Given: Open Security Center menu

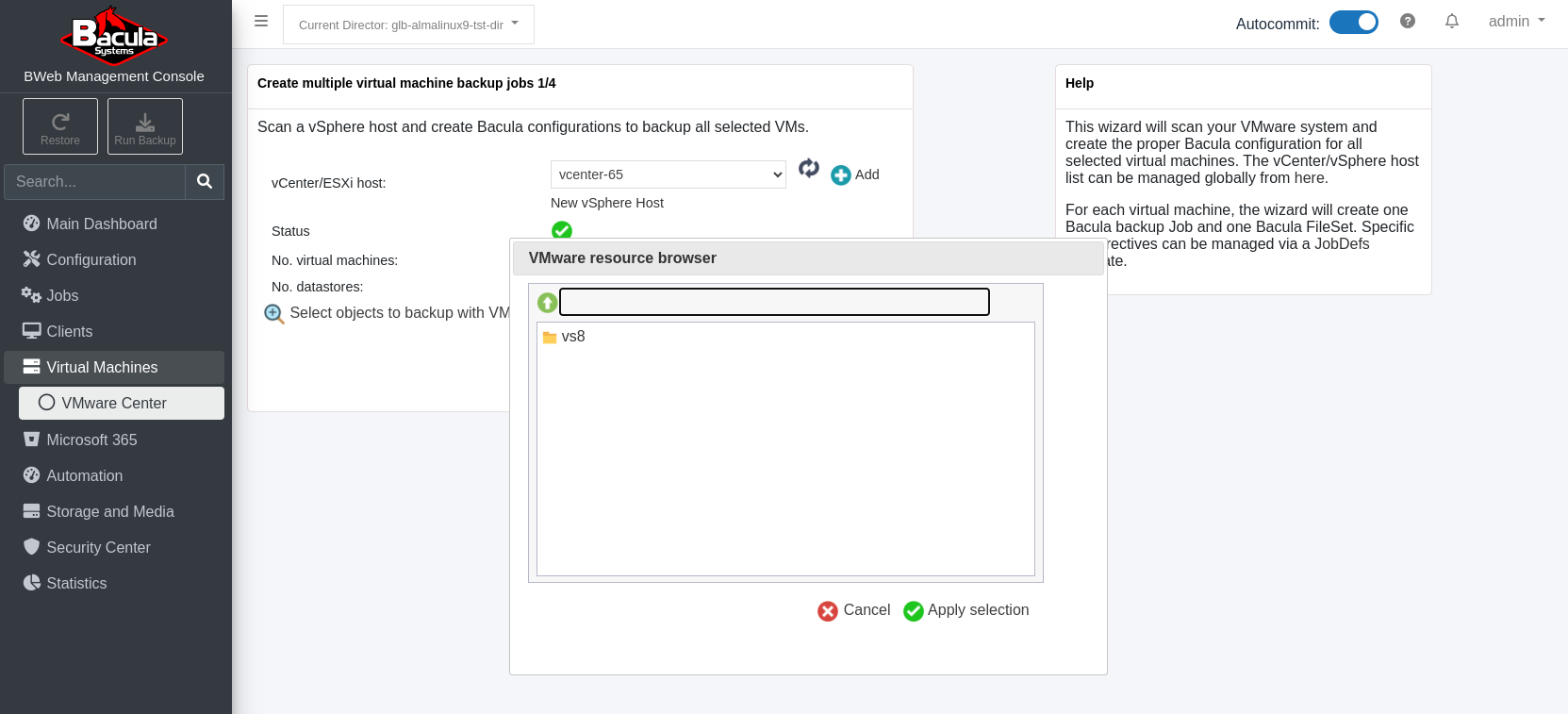Looking at the screenshot, I should coord(114,547).
